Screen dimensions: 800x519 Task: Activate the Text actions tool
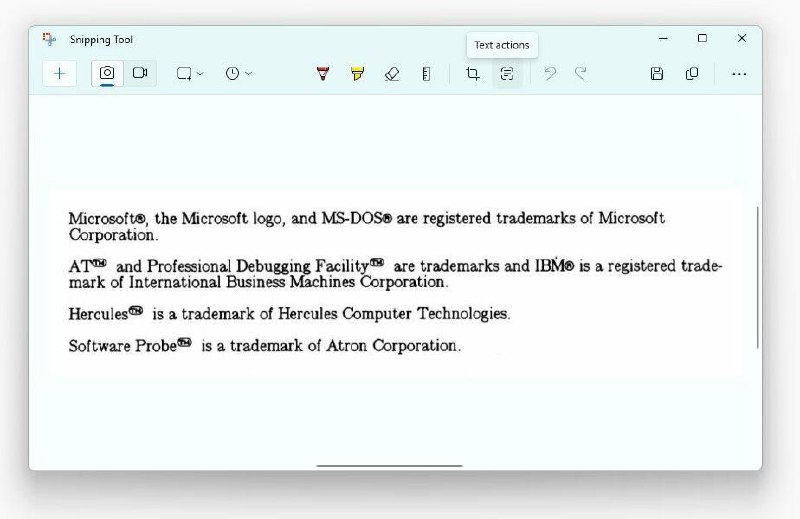(507, 74)
